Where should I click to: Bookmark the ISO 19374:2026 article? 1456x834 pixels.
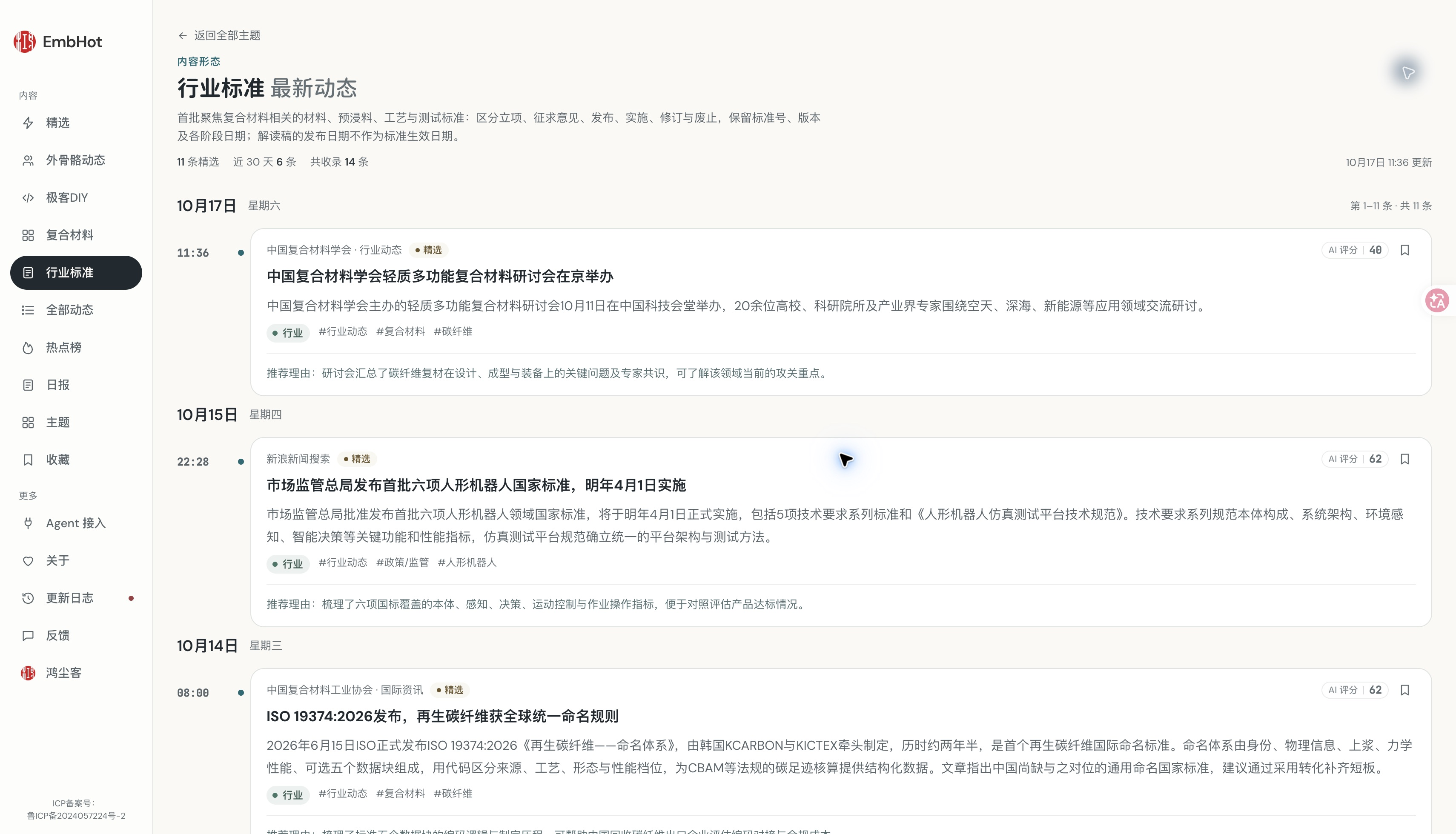(x=1405, y=690)
